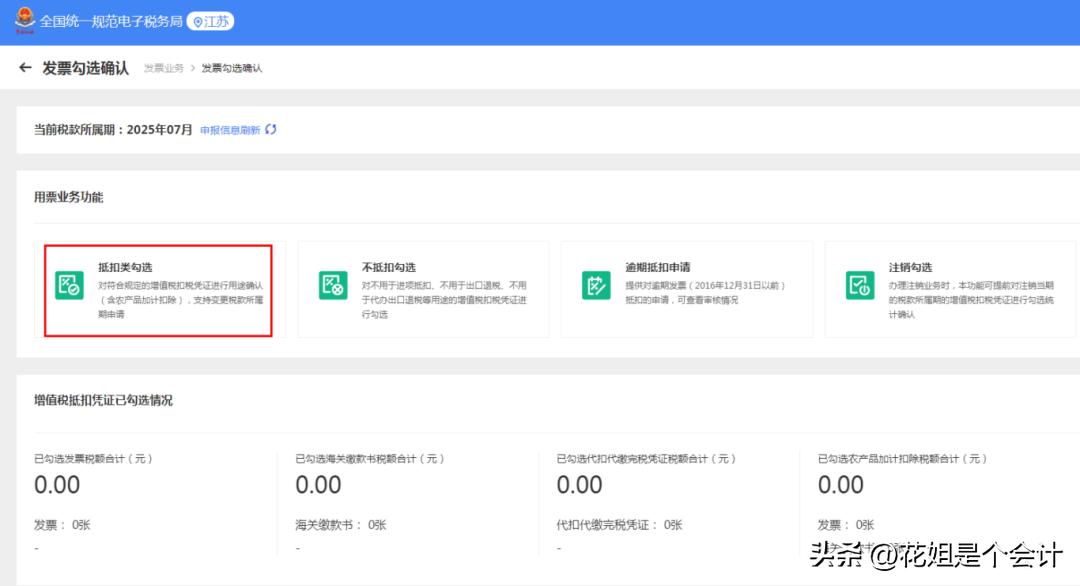The height and width of the screenshot is (586, 1080).
Task: Click the 申报信息刷新 link
Action: point(230,130)
